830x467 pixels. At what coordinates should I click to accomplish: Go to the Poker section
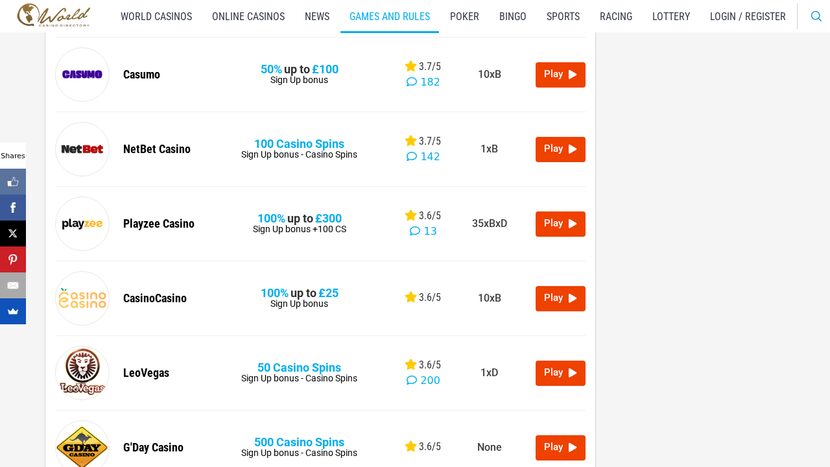click(x=464, y=17)
